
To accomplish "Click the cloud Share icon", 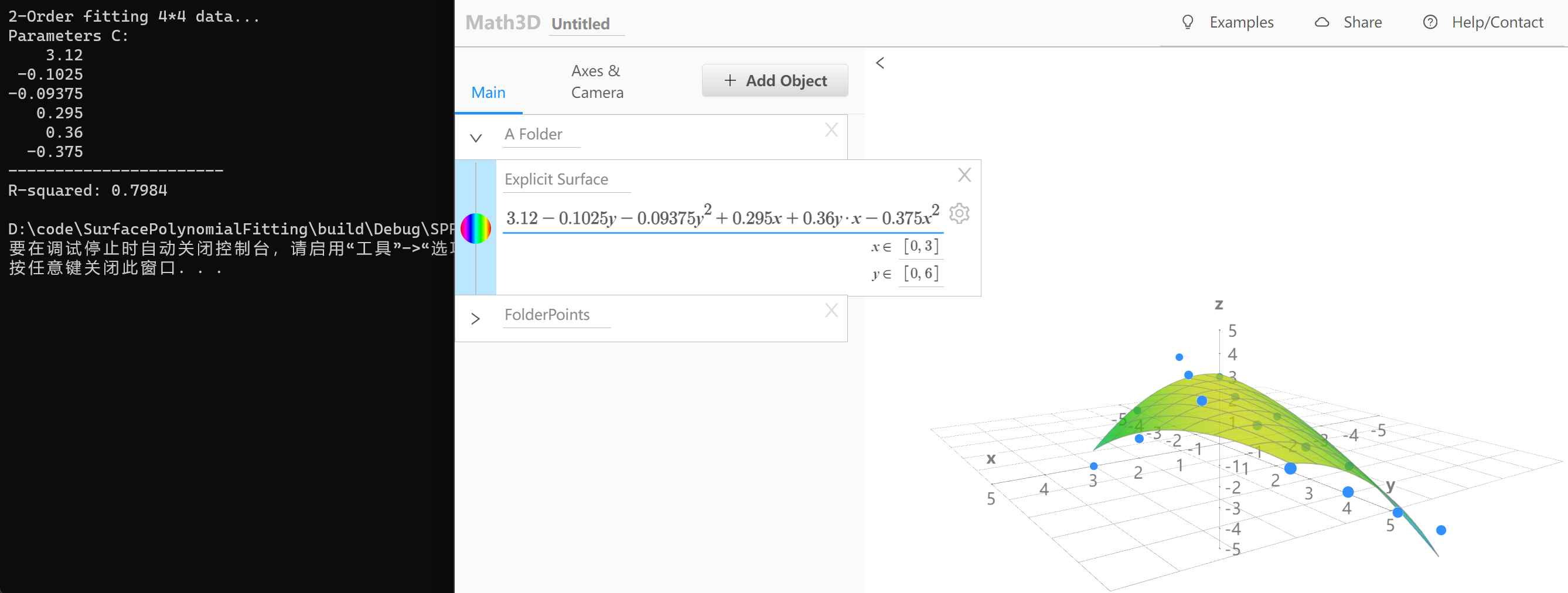I will click(1322, 22).
